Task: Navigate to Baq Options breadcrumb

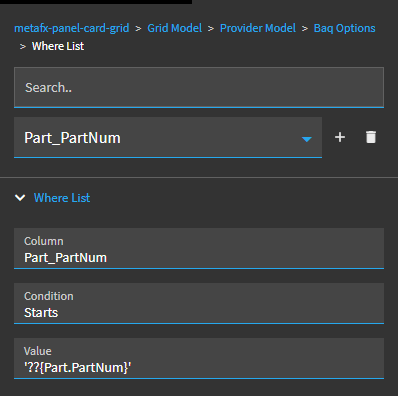Action: 344,28
